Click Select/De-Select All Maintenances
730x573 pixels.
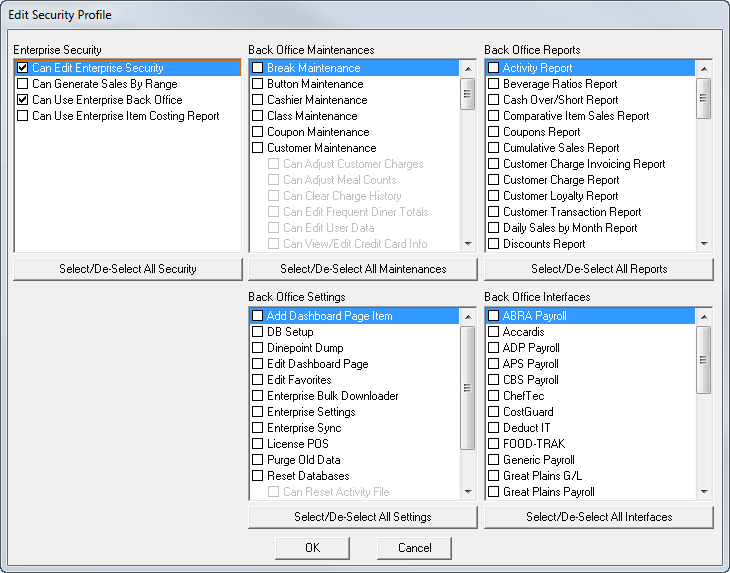tap(363, 269)
